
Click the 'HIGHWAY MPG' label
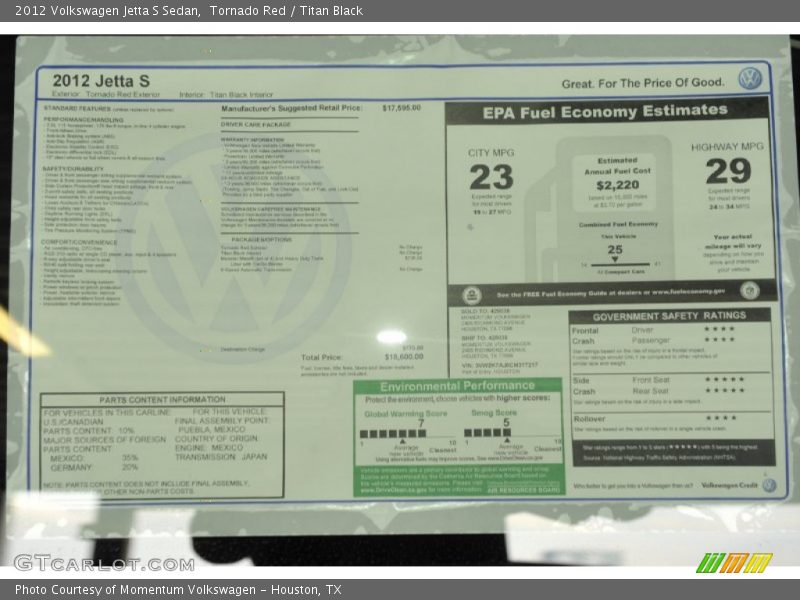[727, 147]
